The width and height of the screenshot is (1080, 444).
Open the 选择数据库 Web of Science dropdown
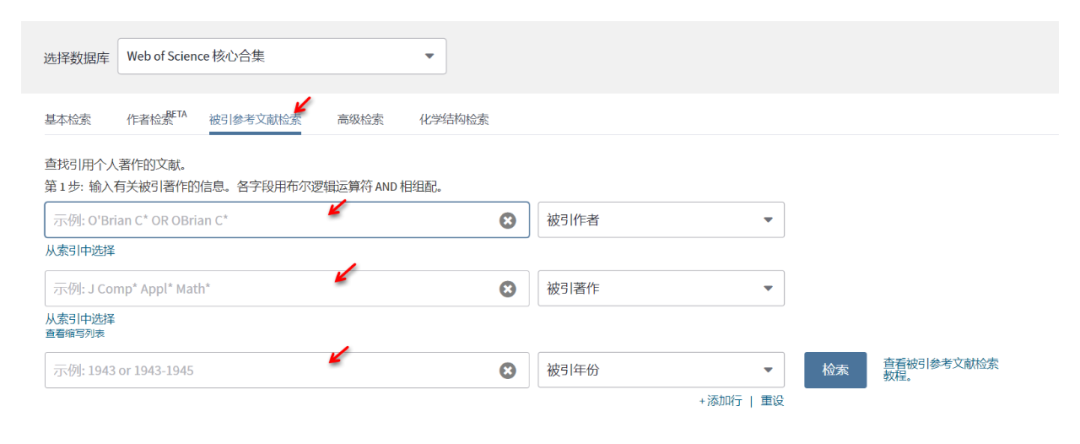(x=282, y=56)
